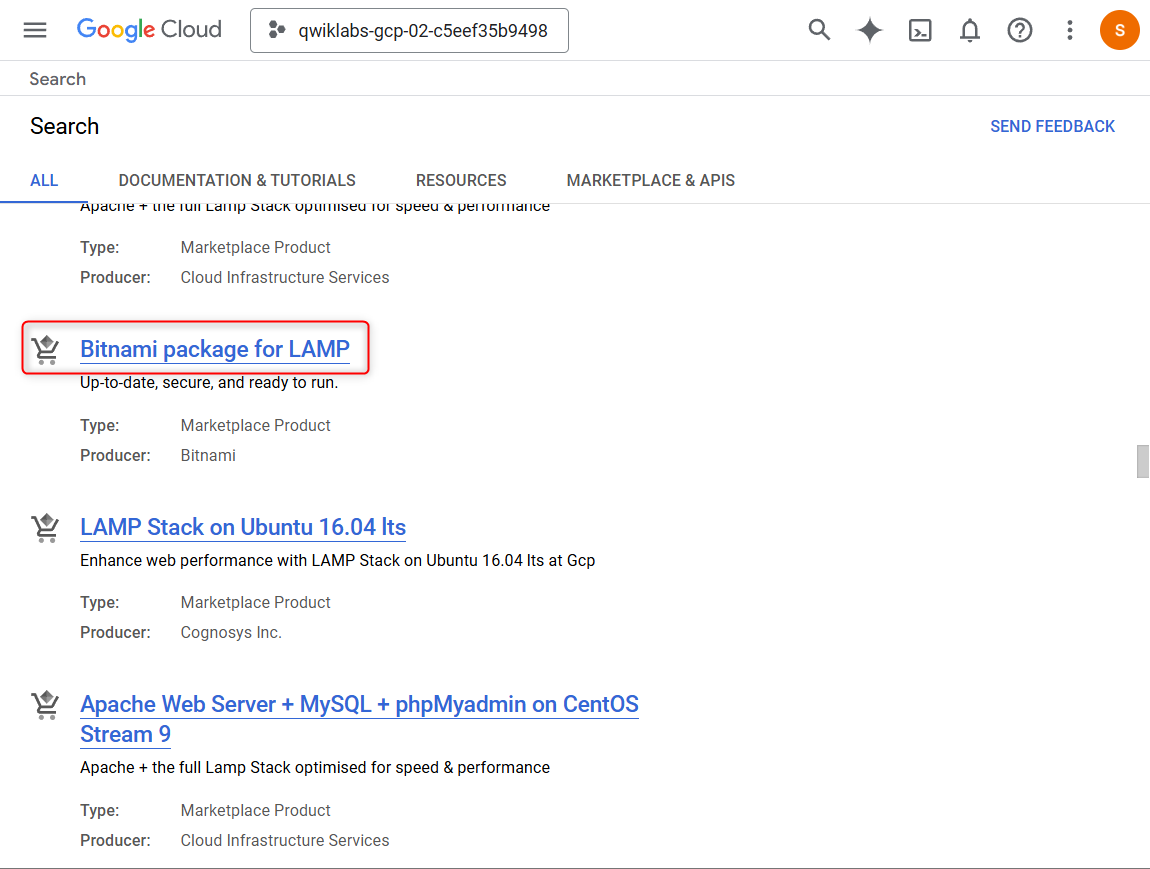Screen dimensions: 1150x869
Task: Open Gemini AI assistant sparkle icon
Action: click(869, 30)
